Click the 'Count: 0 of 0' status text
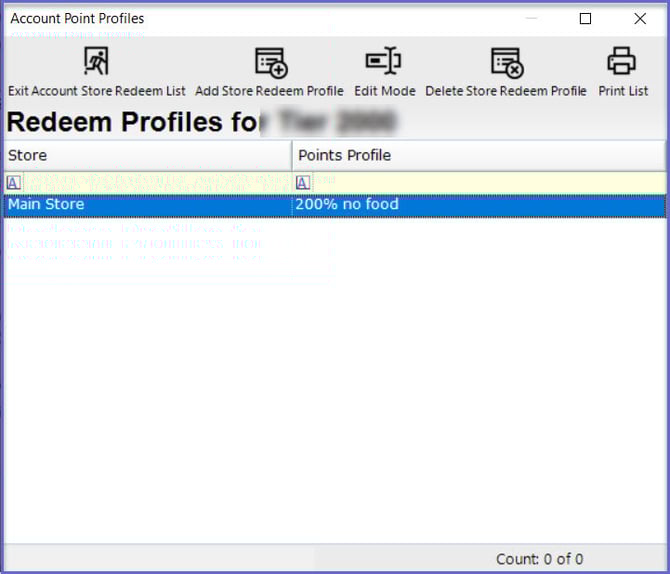This screenshot has width=670, height=574. [539, 559]
